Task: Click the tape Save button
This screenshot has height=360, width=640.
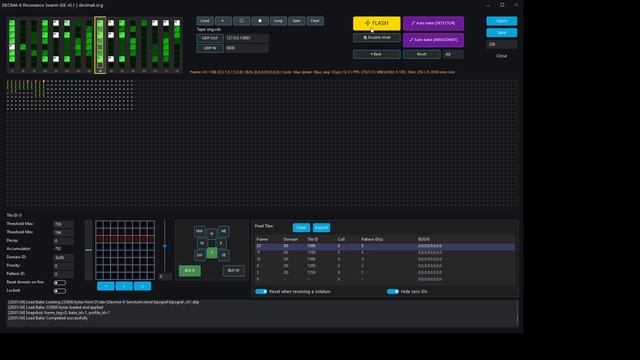Action: 296,21
